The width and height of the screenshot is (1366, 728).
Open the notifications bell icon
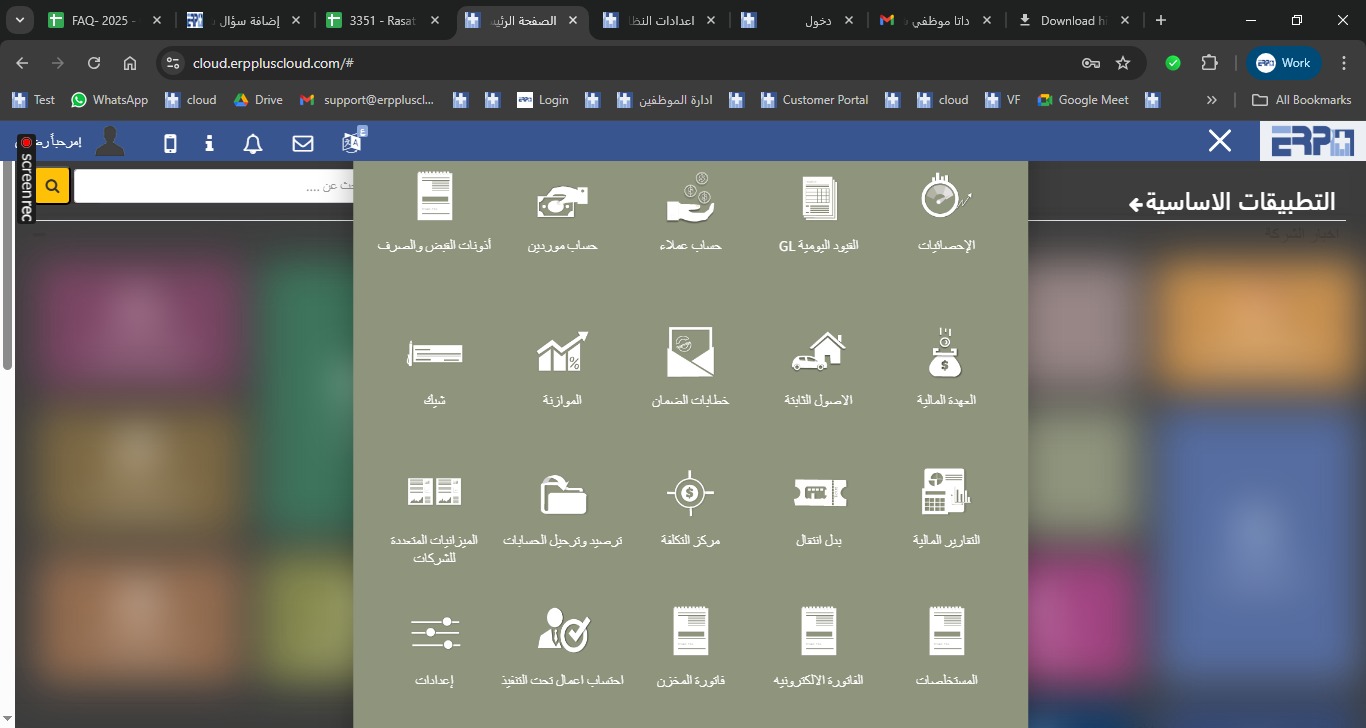[253, 144]
